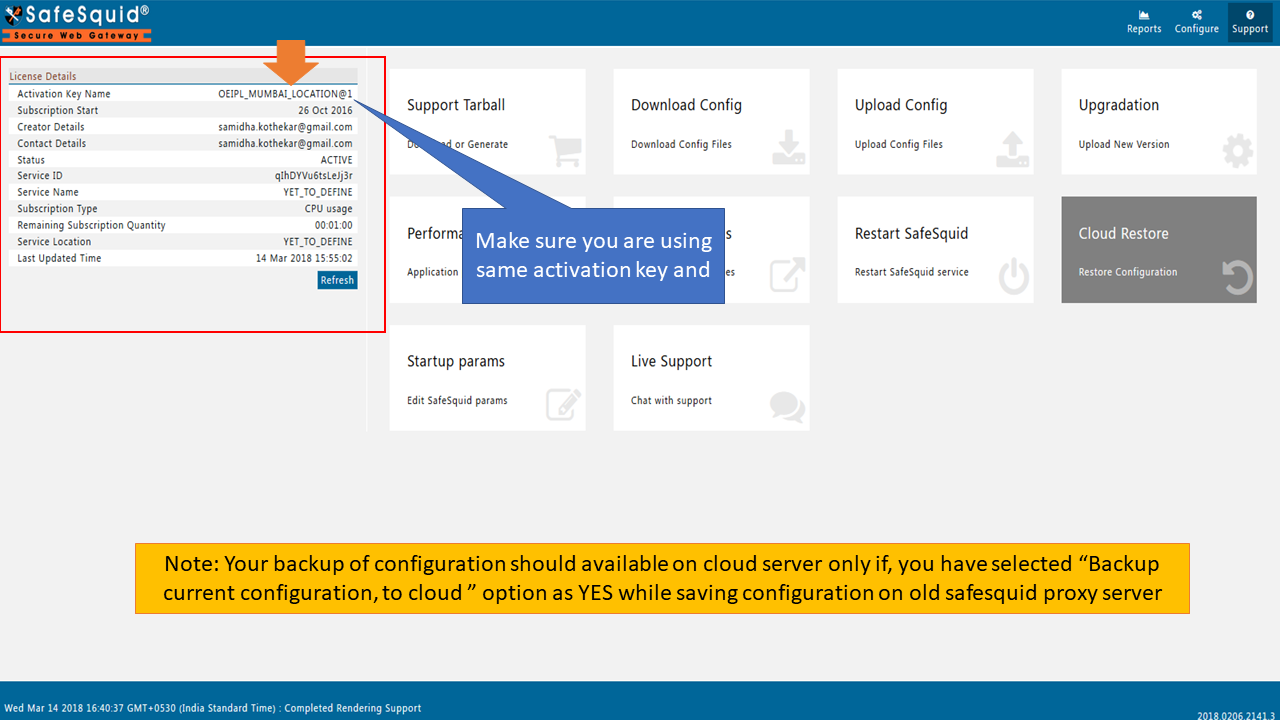This screenshot has height=720, width=1280.
Task: Click the Restart SafeSquid power icon
Action: tap(1014, 276)
